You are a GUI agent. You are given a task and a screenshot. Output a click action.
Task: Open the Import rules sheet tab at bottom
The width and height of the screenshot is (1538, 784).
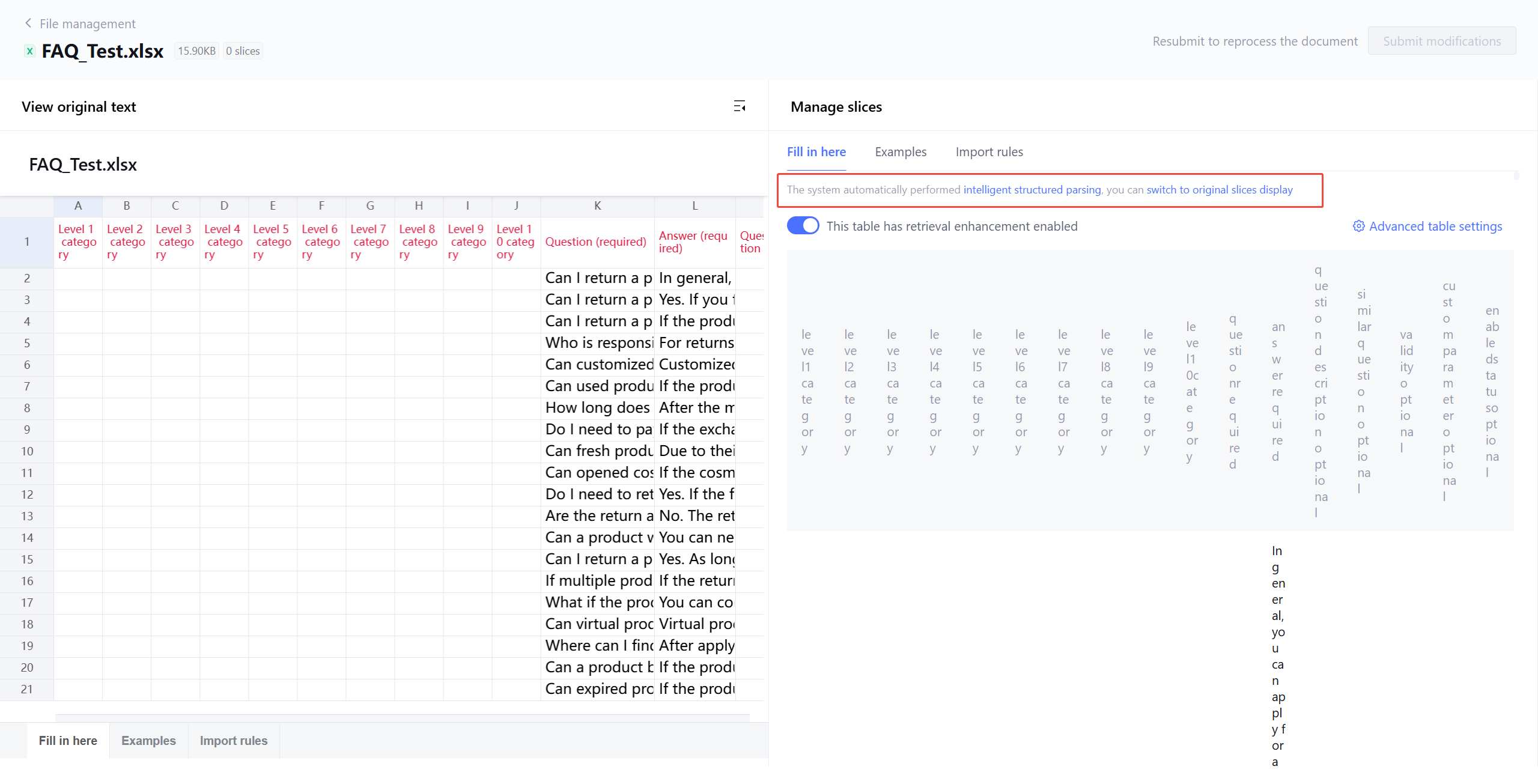(x=233, y=741)
